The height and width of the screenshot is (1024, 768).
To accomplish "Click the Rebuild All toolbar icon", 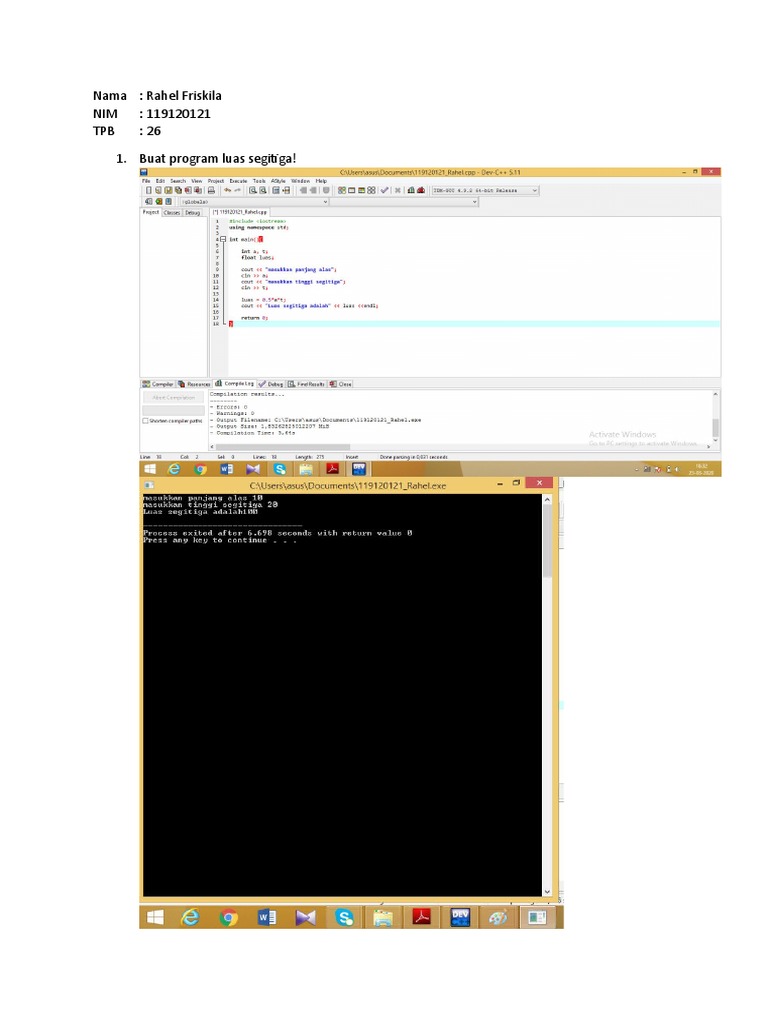I will (372, 191).
